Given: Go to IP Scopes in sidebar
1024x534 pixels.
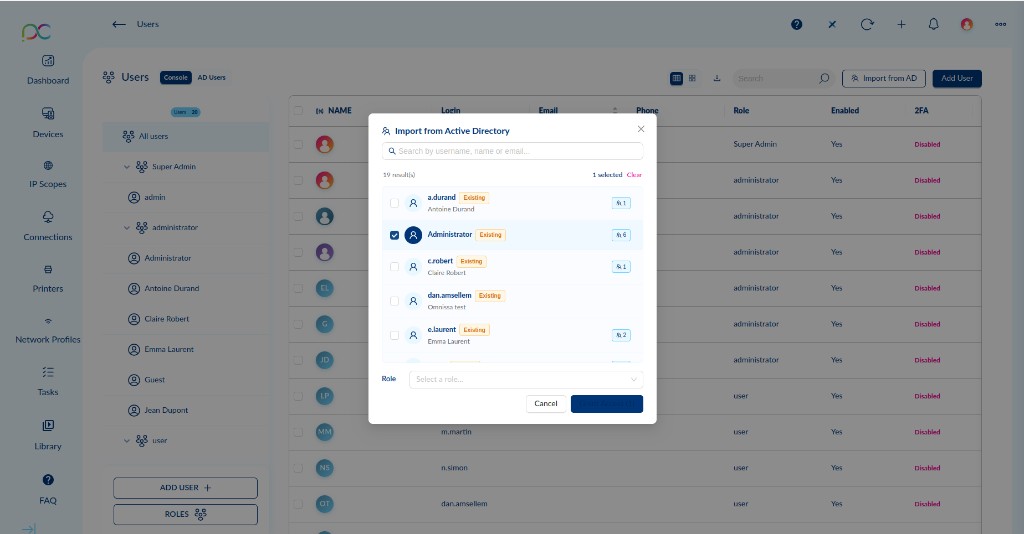Looking at the screenshot, I should coord(48,166).
